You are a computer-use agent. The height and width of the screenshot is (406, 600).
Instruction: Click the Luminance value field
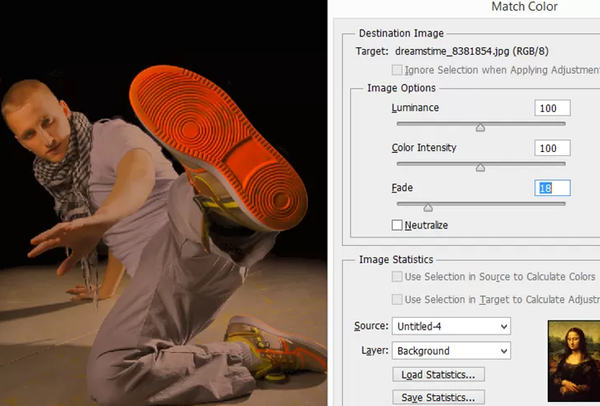(552, 108)
